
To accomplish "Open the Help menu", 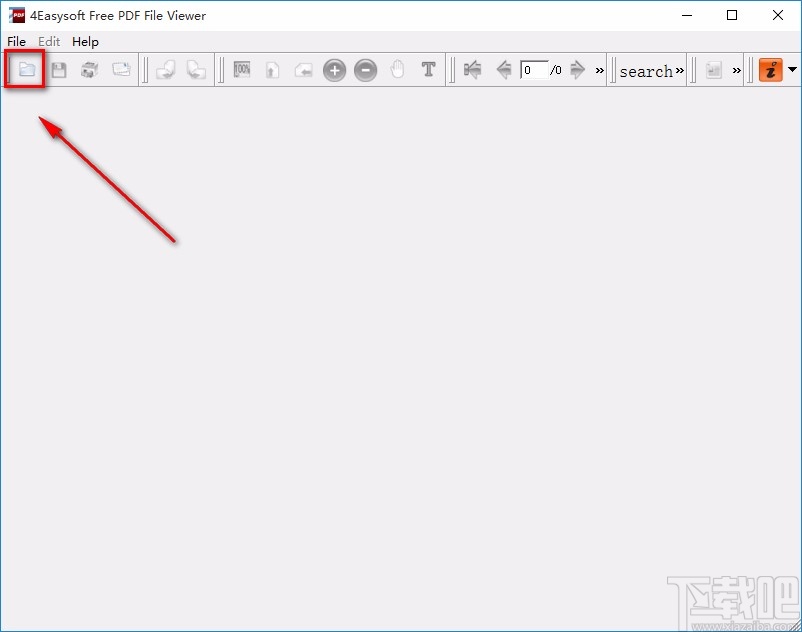I will click(x=85, y=41).
